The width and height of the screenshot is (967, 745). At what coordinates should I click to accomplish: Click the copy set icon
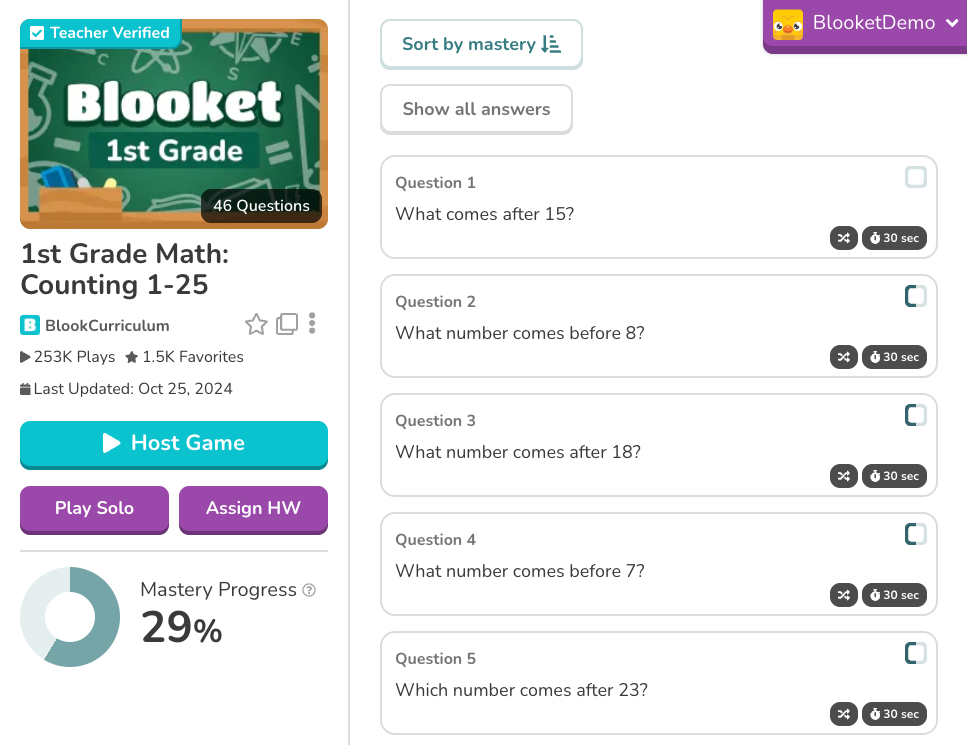(287, 324)
